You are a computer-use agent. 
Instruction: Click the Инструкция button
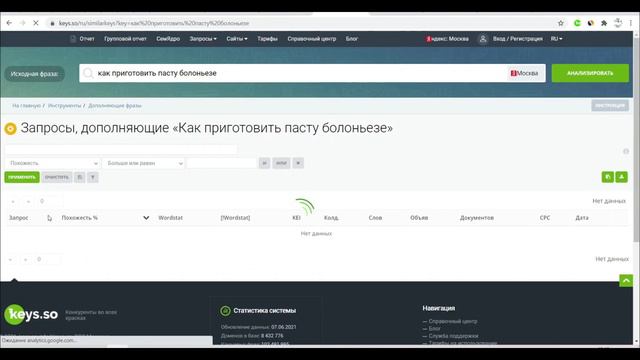click(610, 105)
